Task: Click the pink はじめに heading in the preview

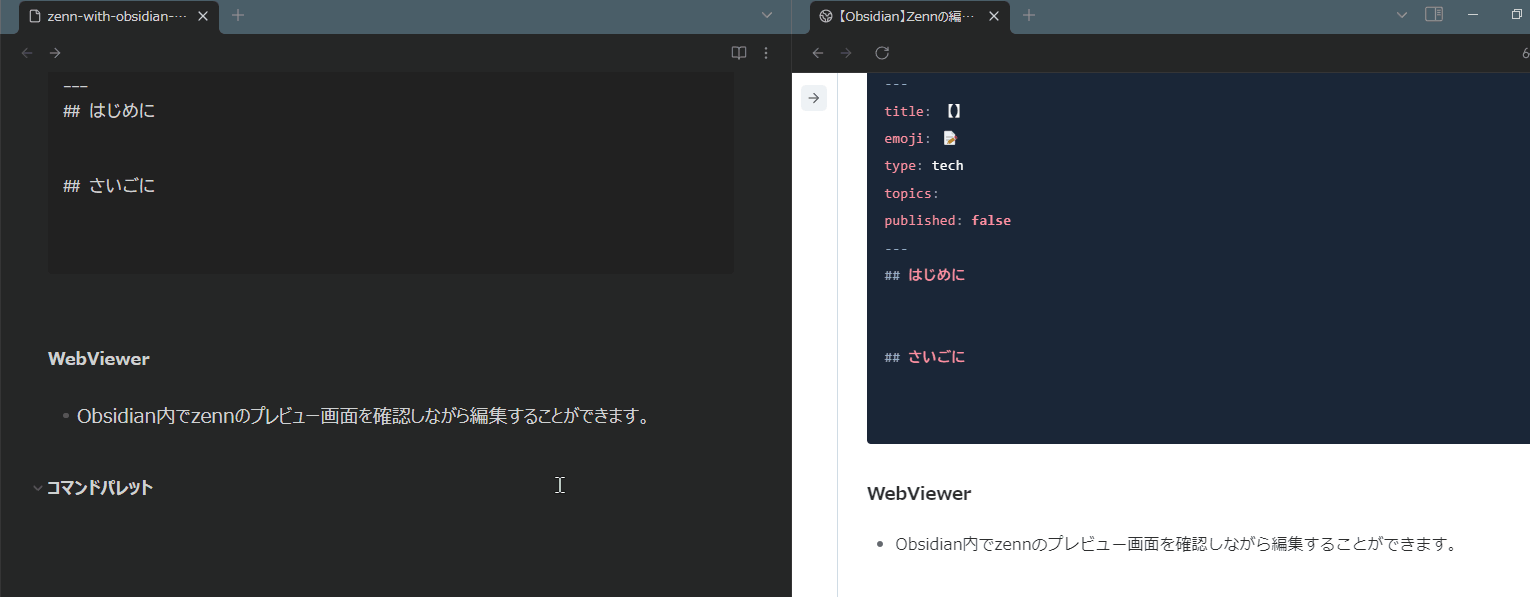Action: click(937, 275)
